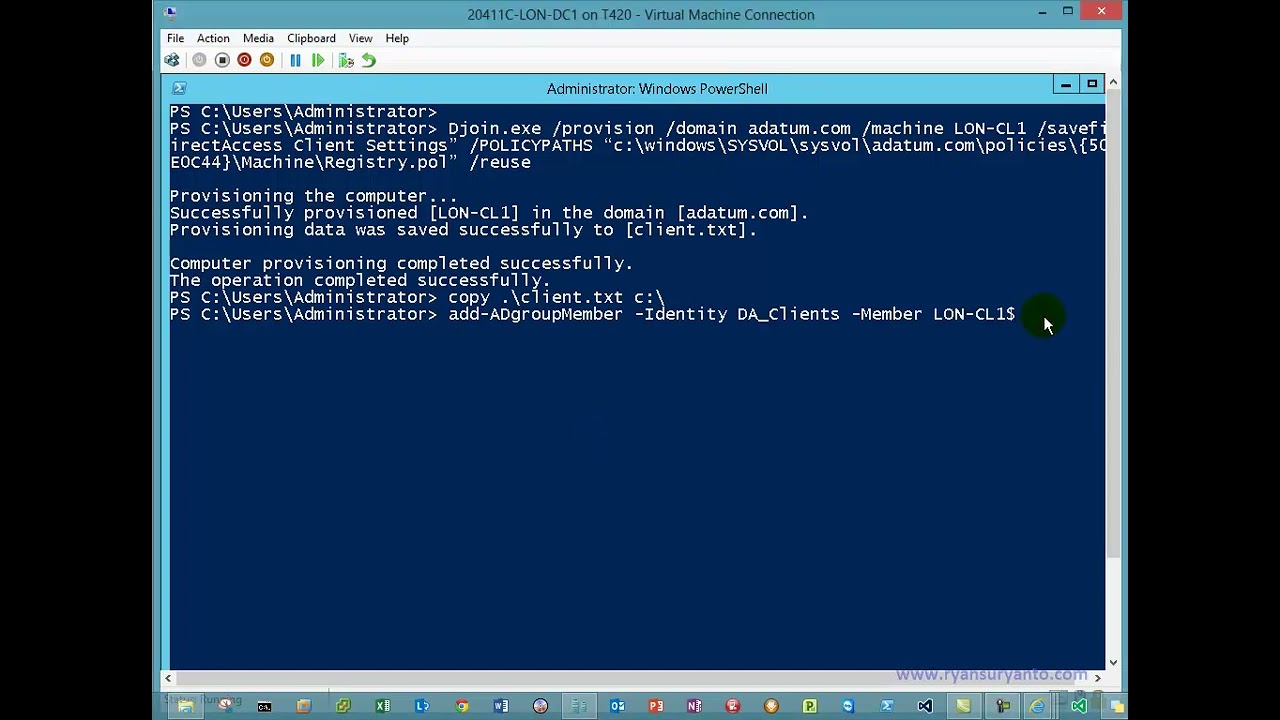Click the horizontal scroll right arrow

click(x=1097, y=678)
